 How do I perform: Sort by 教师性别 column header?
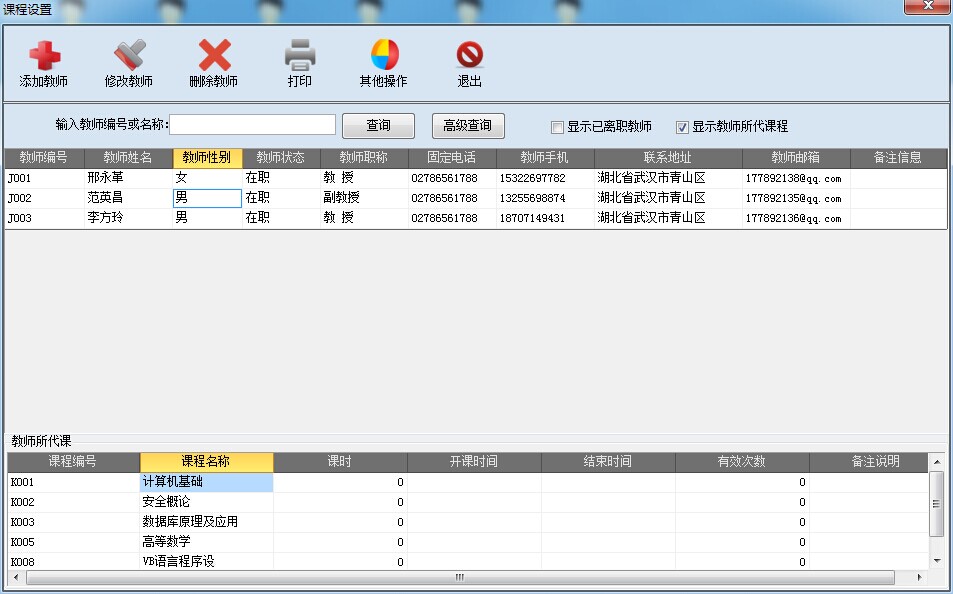point(207,158)
